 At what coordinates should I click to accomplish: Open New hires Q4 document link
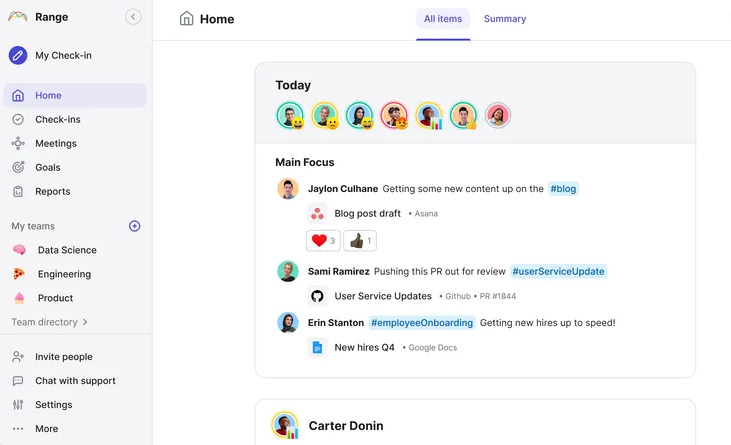(x=365, y=348)
